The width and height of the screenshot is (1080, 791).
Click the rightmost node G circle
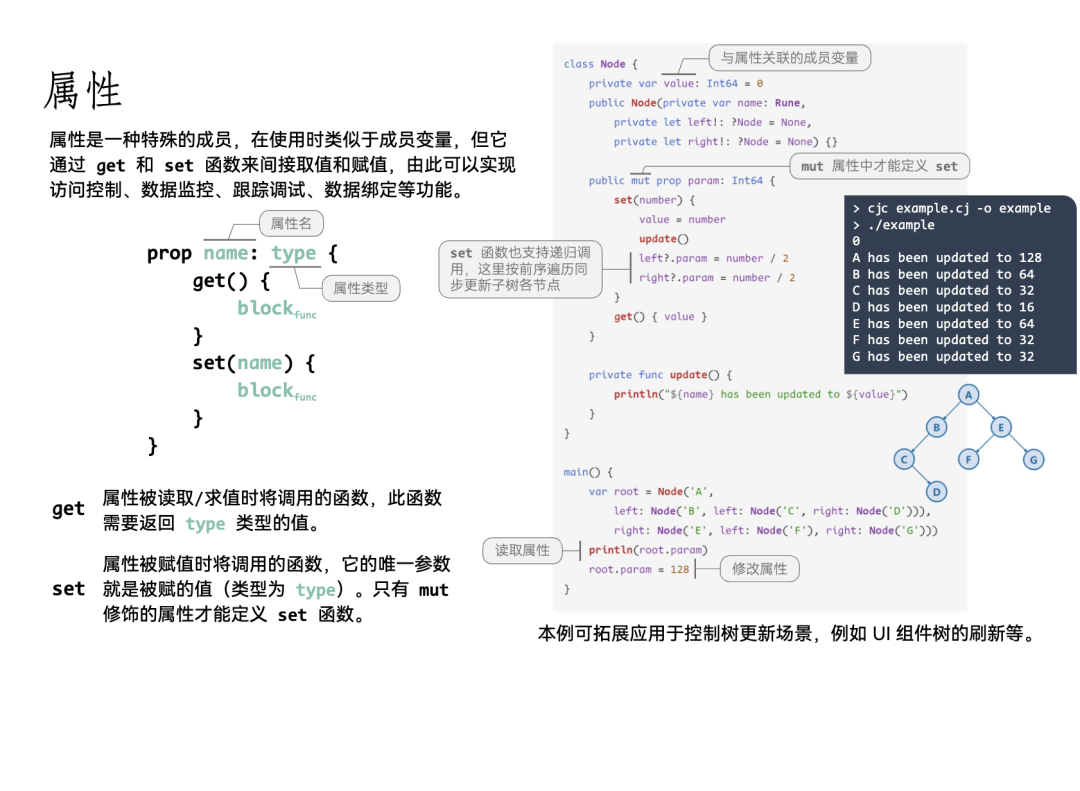(1033, 459)
